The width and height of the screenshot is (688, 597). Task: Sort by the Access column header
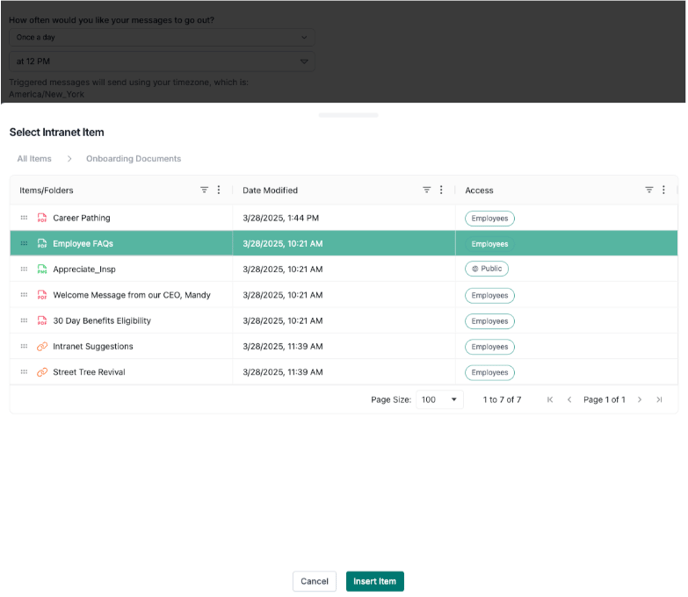479,190
